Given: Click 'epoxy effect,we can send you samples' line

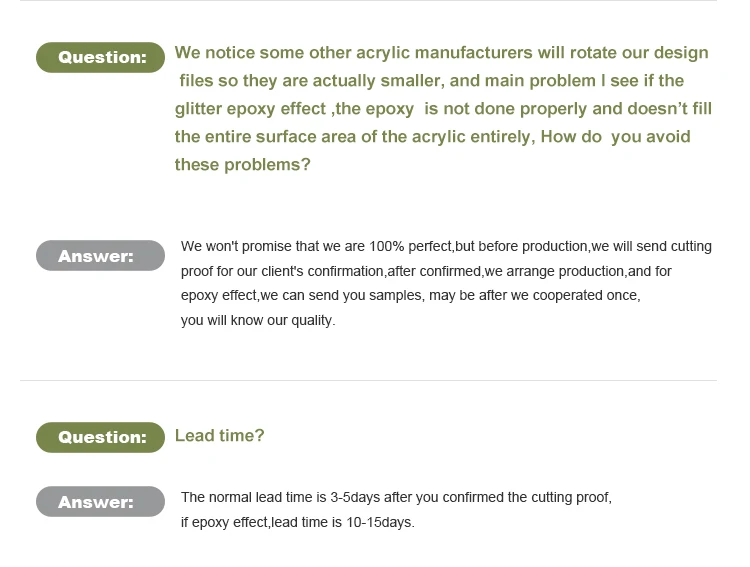Looking at the screenshot, I should [x=410, y=296].
